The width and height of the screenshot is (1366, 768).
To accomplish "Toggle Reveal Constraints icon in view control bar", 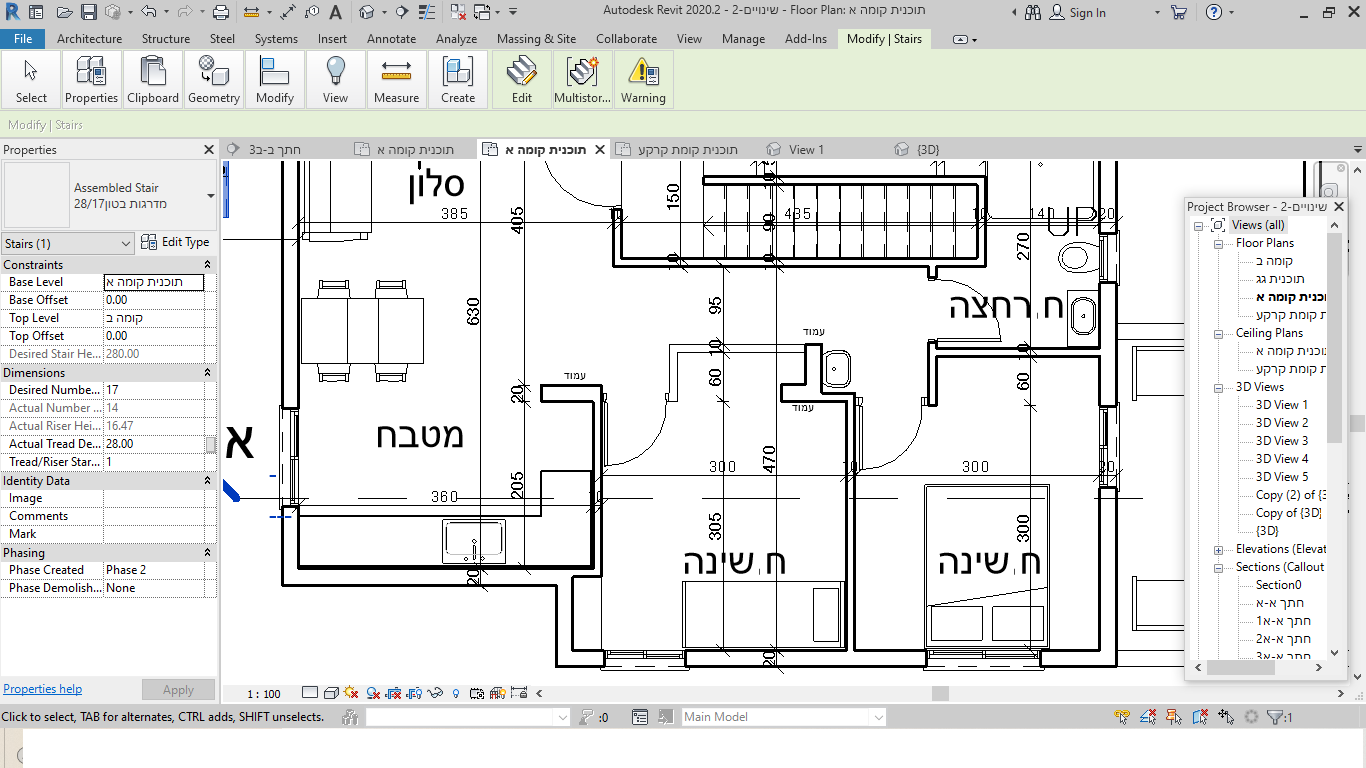I will tap(519, 693).
